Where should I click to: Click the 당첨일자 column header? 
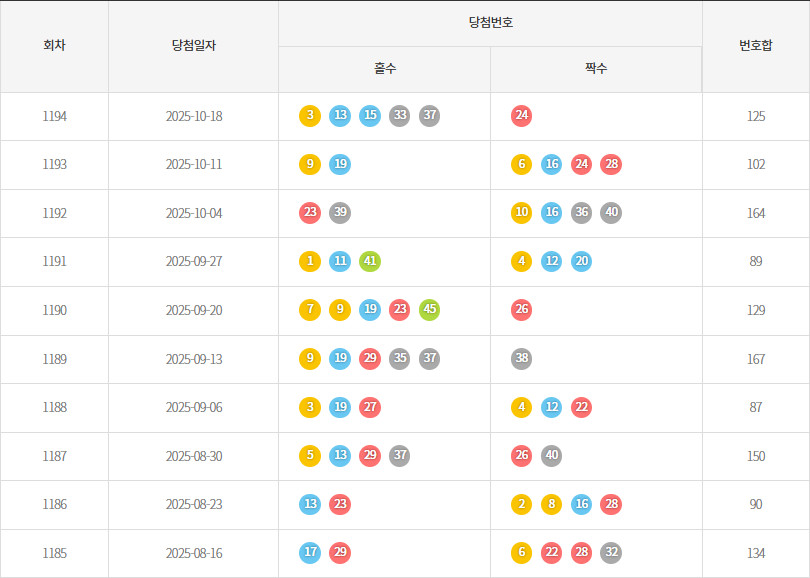coord(193,46)
